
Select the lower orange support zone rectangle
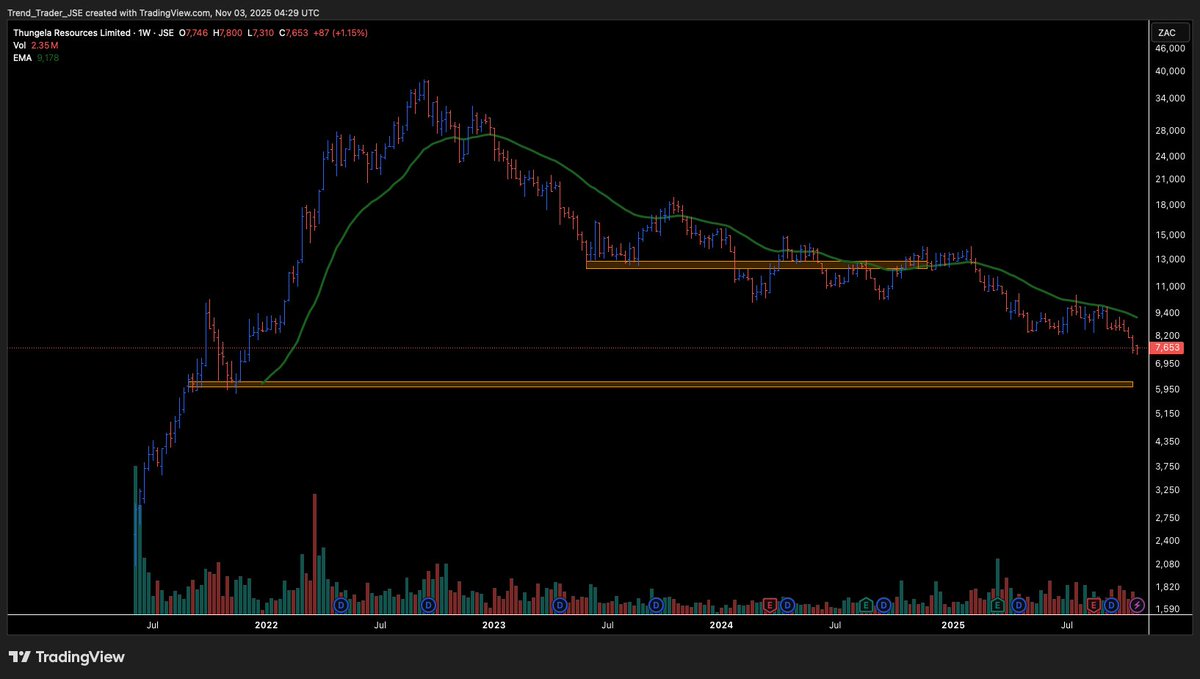tap(660, 384)
